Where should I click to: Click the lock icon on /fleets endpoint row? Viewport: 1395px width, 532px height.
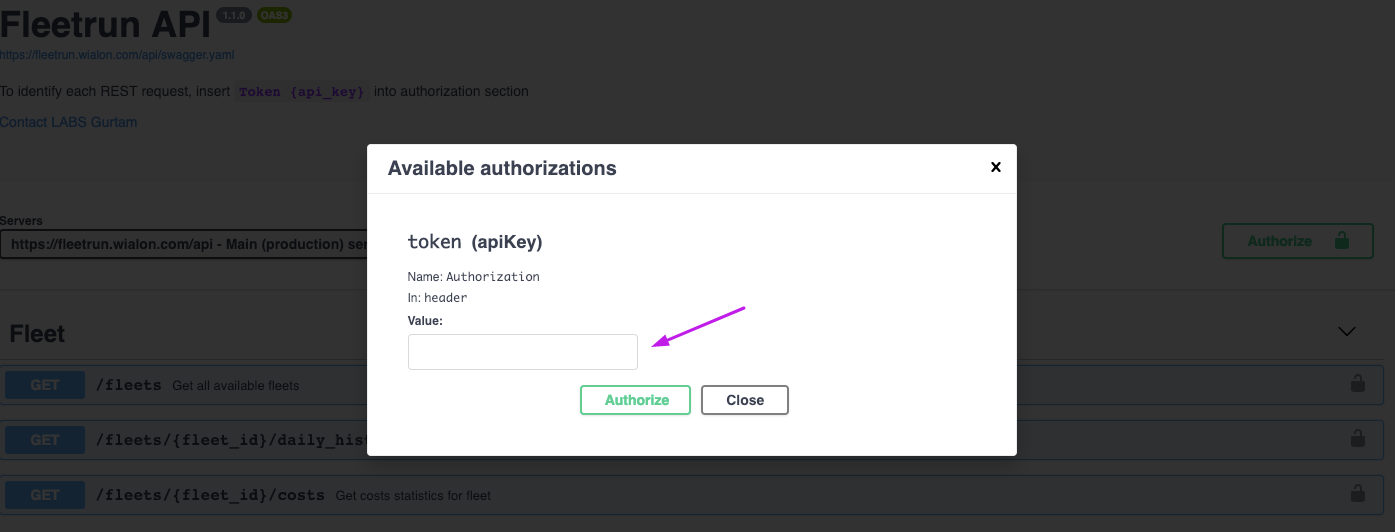(1357, 384)
